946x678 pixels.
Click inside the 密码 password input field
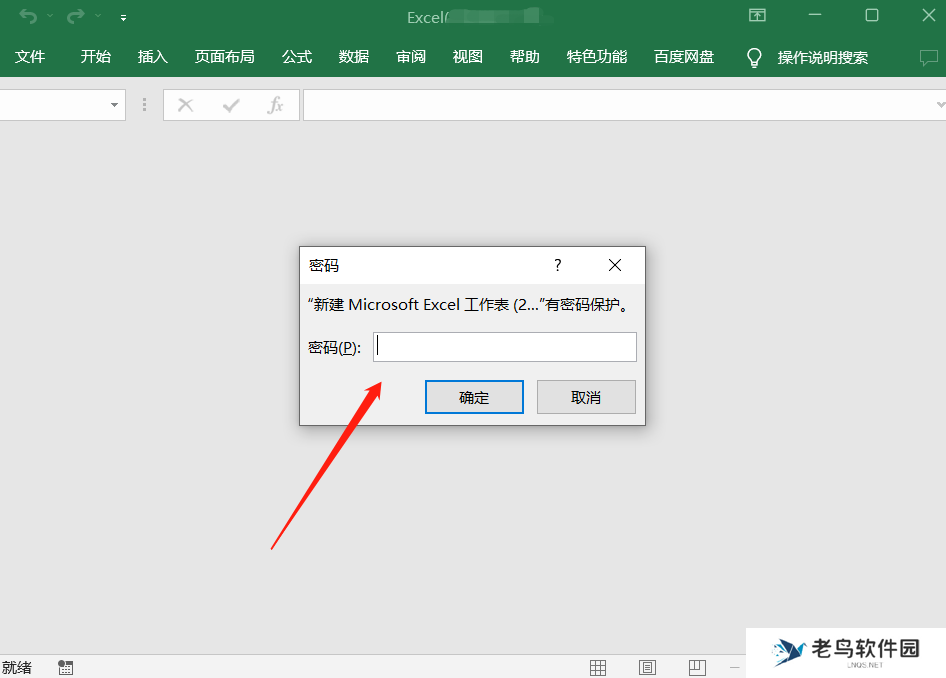click(x=505, y=346)
